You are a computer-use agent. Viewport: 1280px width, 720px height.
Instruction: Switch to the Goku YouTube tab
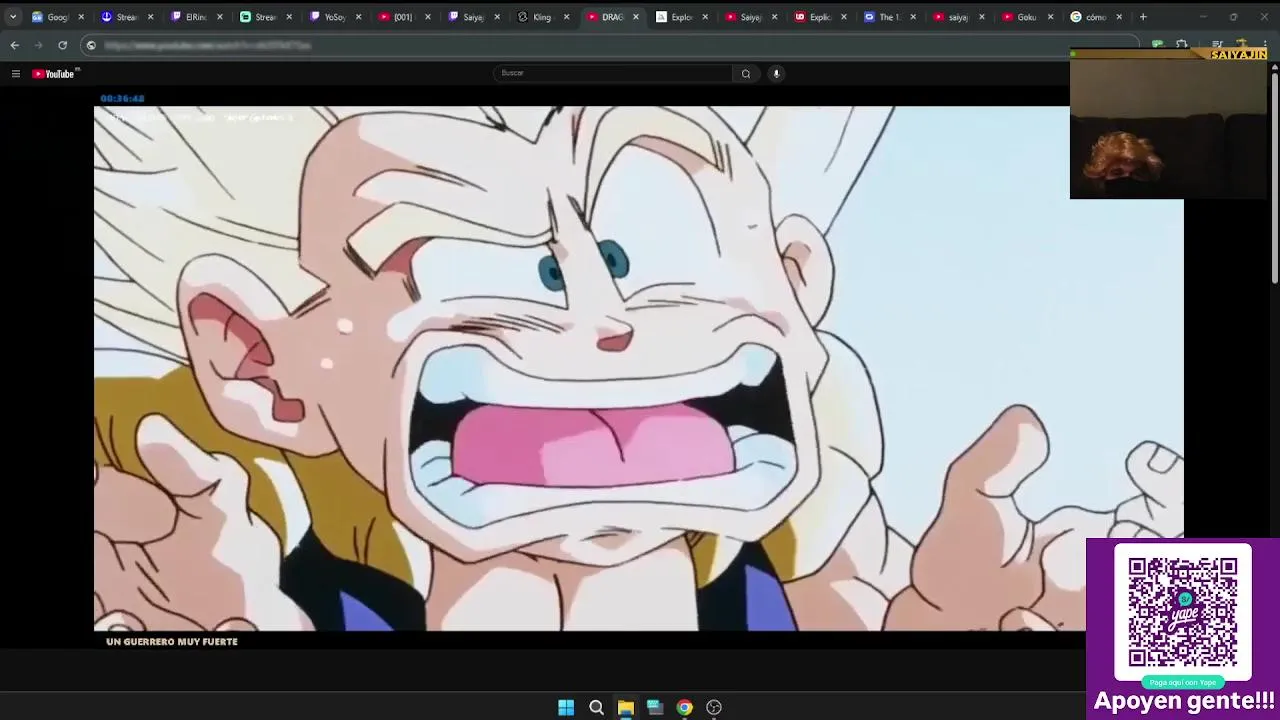pos(1026,17)
